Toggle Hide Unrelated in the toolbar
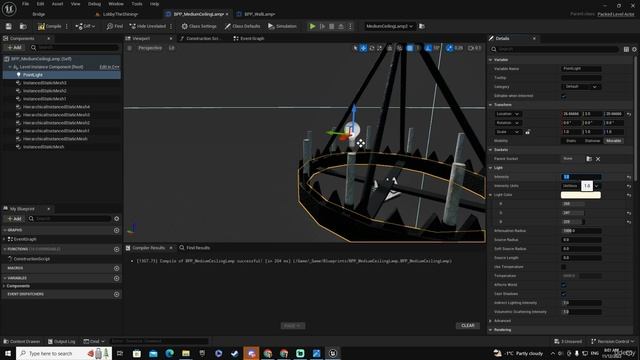 pyautogui.click(x=147, y=26)
